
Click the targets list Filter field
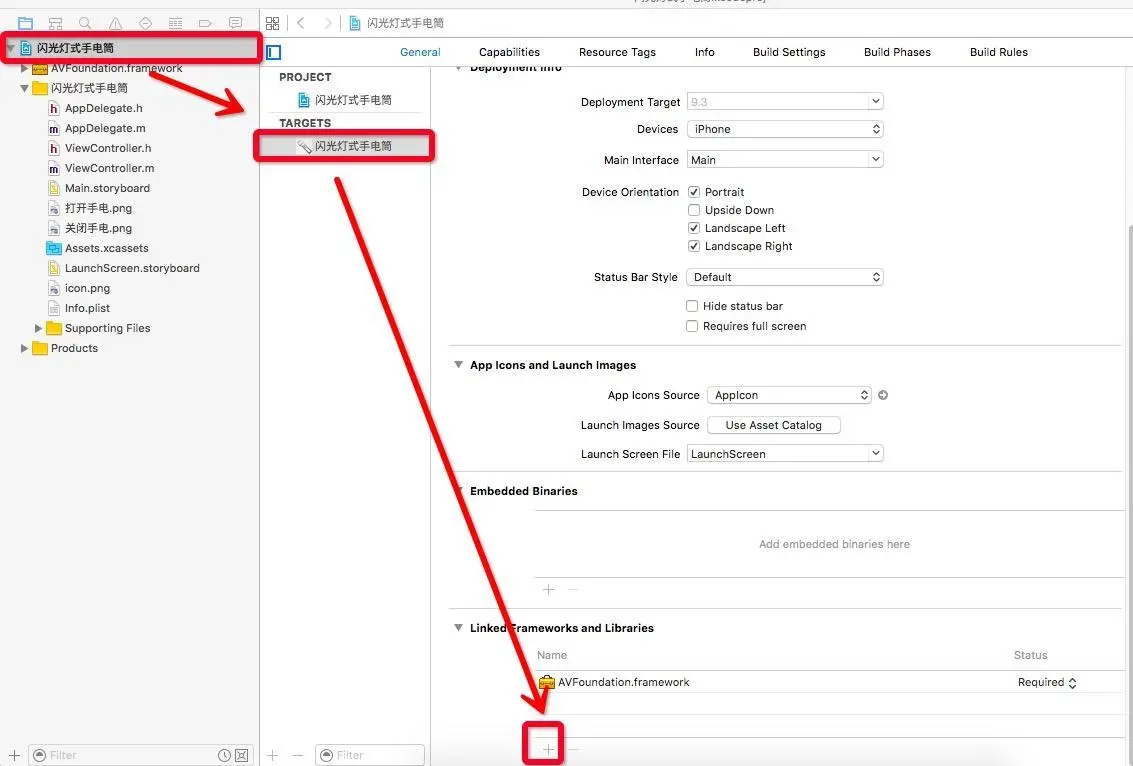click(370, 755)
